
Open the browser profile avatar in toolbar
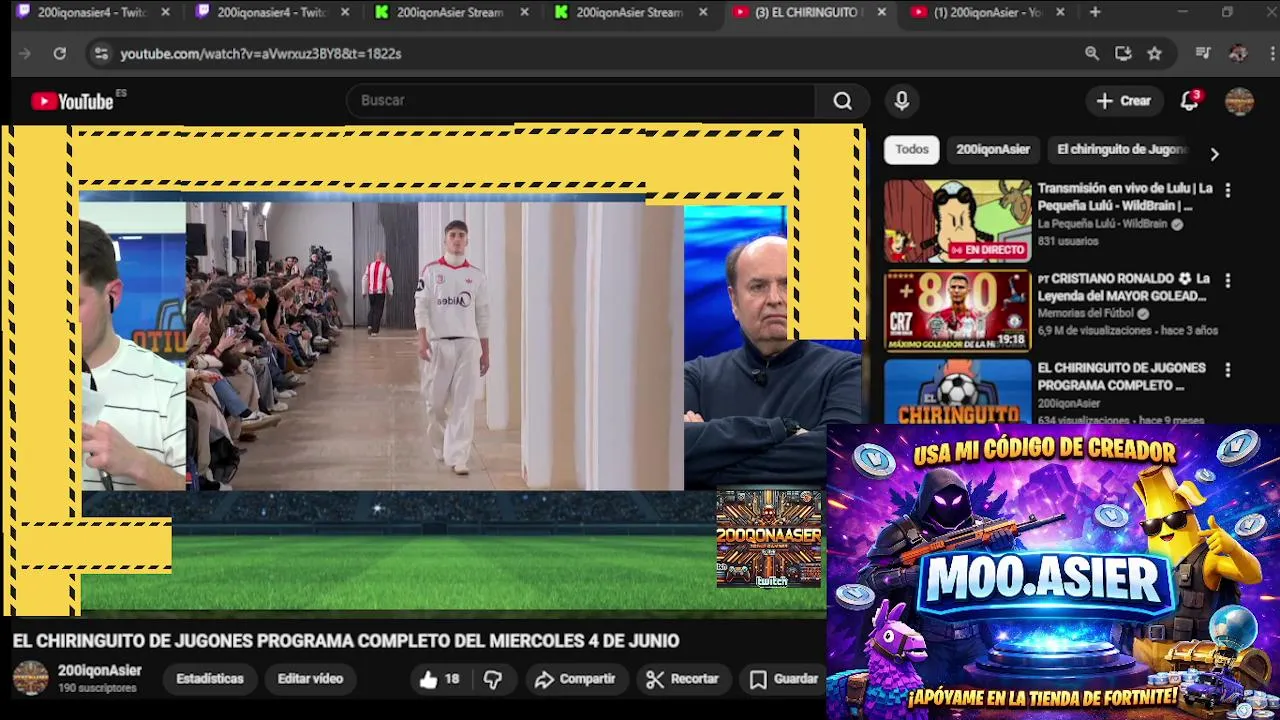pos(1238,53)
